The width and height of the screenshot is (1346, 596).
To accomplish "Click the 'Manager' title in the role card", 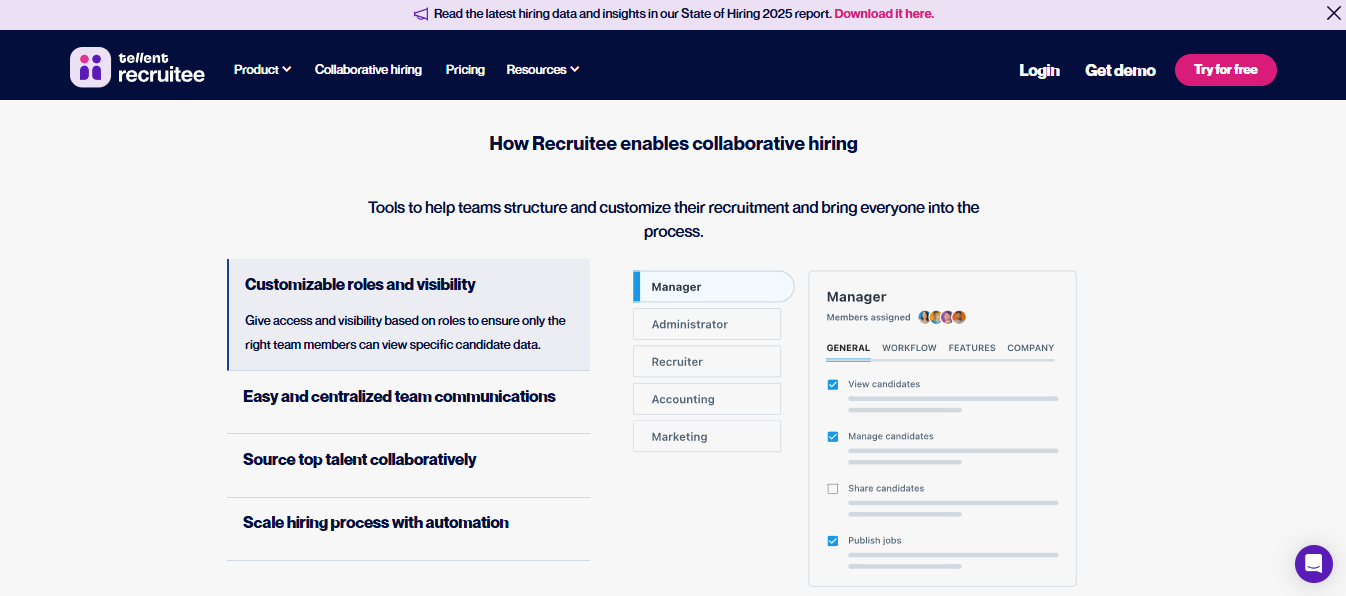I will click(x=856, y=297).
